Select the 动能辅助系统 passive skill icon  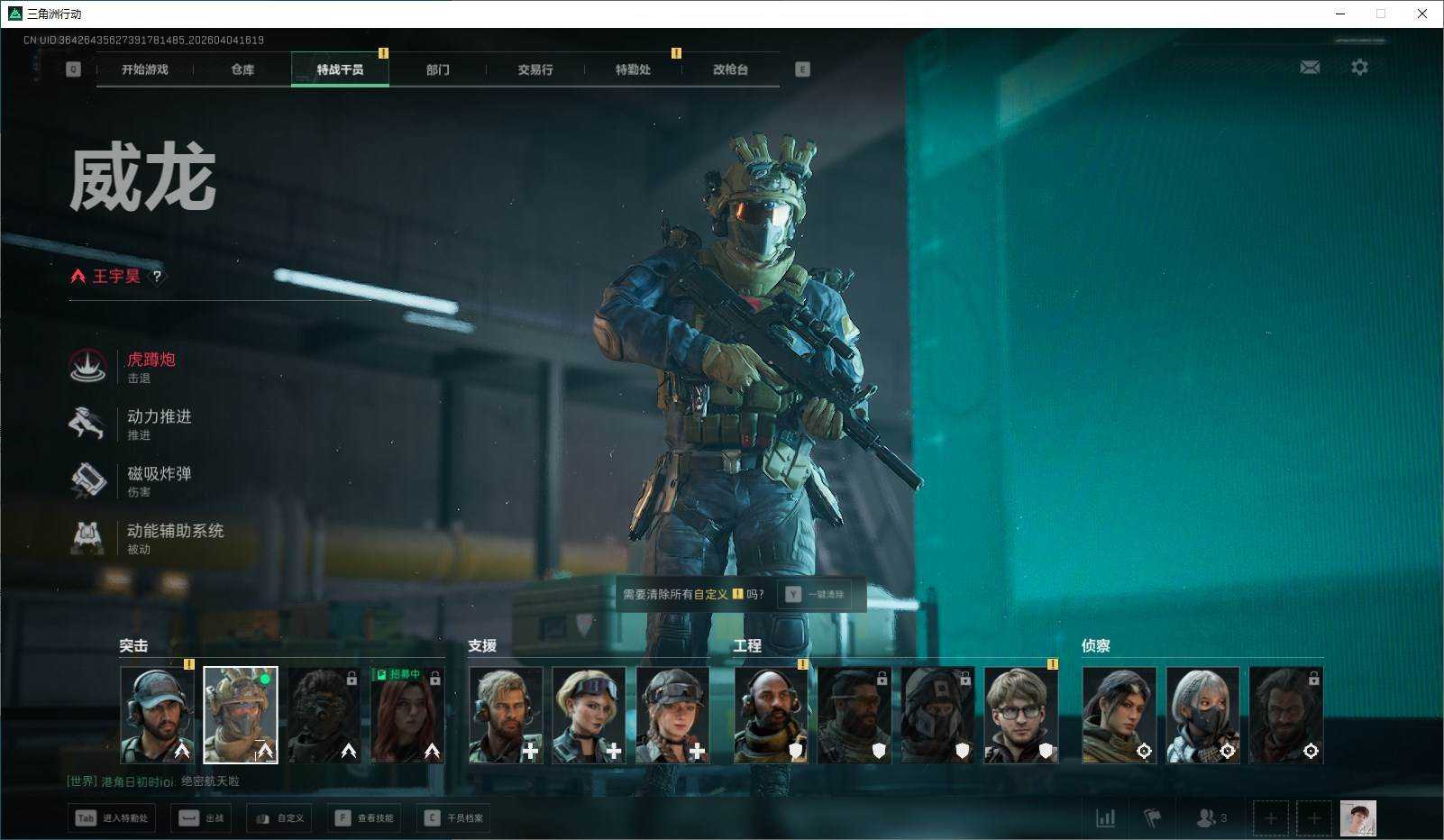(87, 537)
